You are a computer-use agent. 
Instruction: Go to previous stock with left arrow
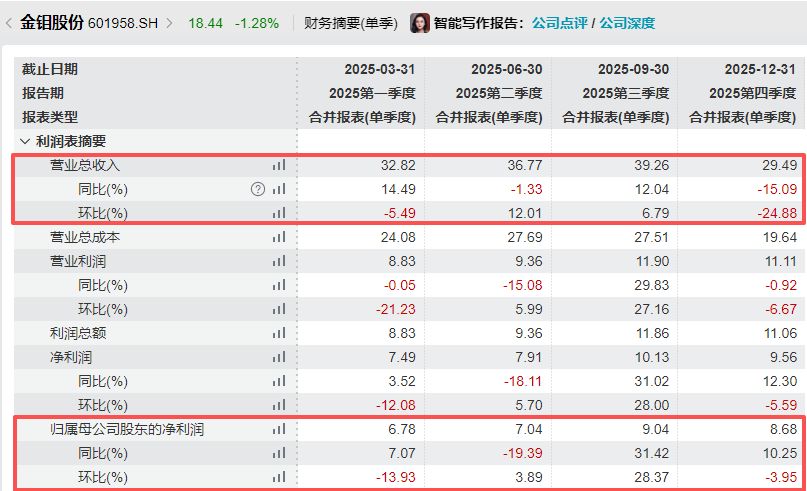pyautogui.click(x=8, y=23)
